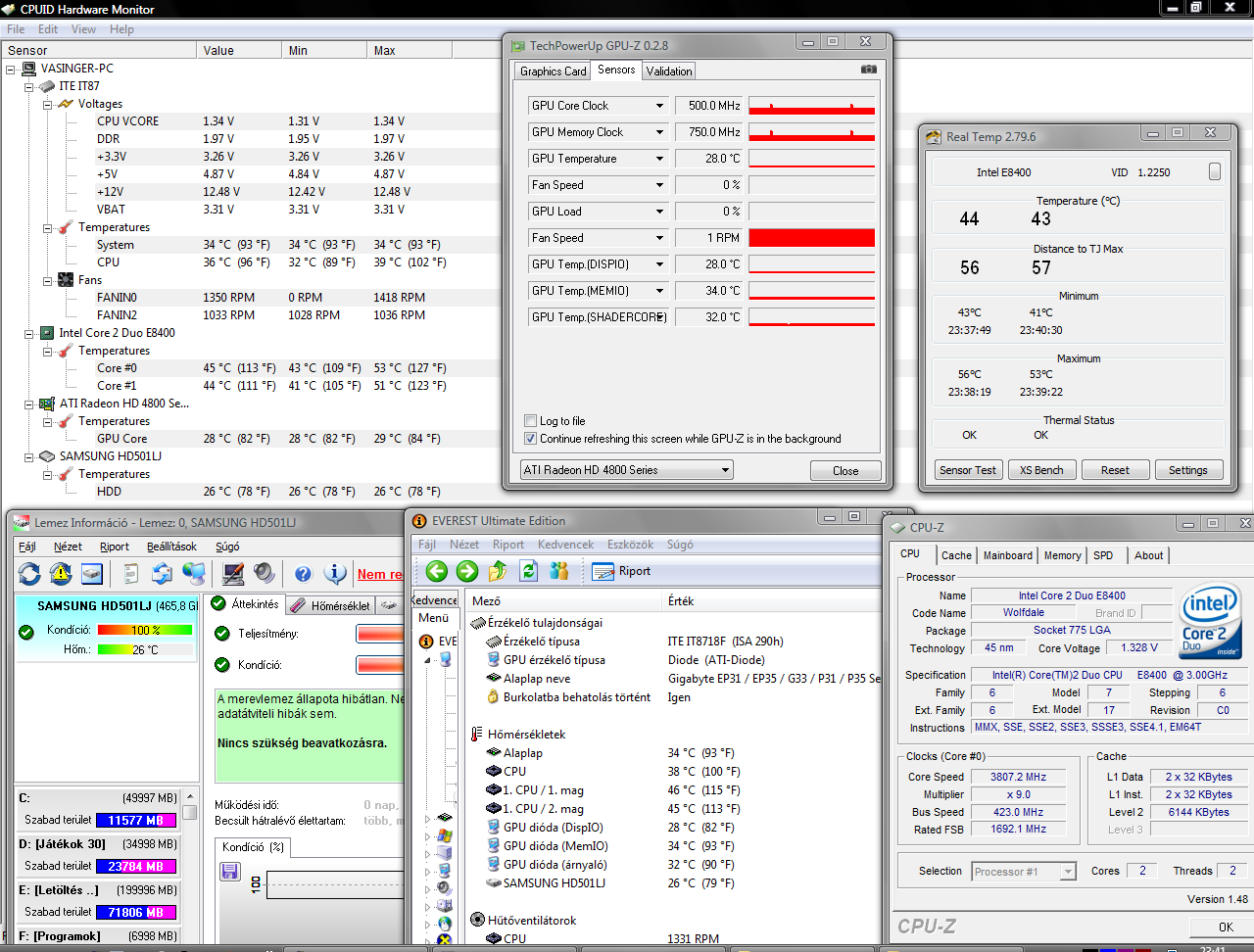The image size is (1254, 952).
Task: Click Sensor Test in Real Temp
Action: 968,470
